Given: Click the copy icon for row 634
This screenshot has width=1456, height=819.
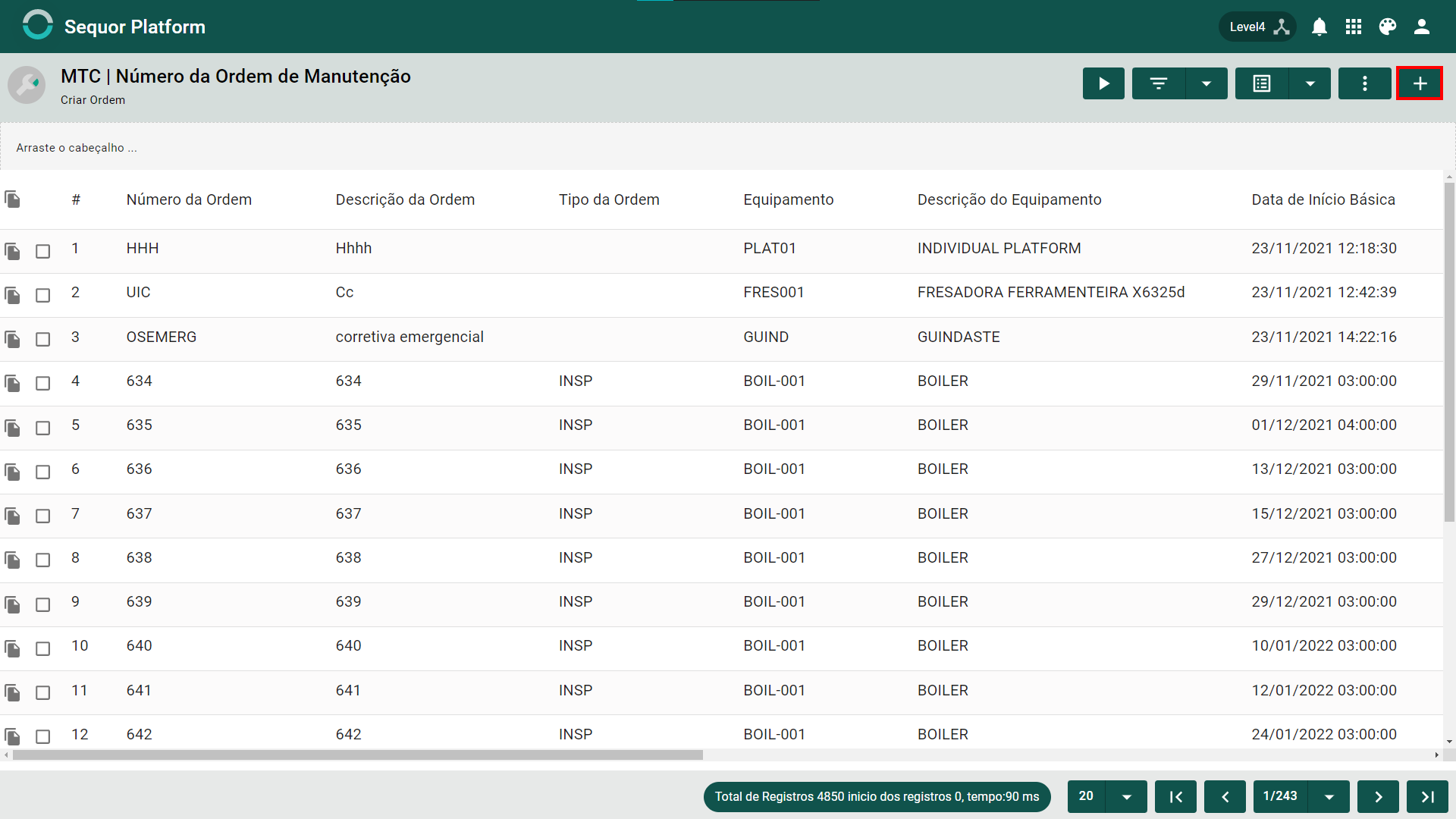Looking at the screenshot, I should (13, 383).
